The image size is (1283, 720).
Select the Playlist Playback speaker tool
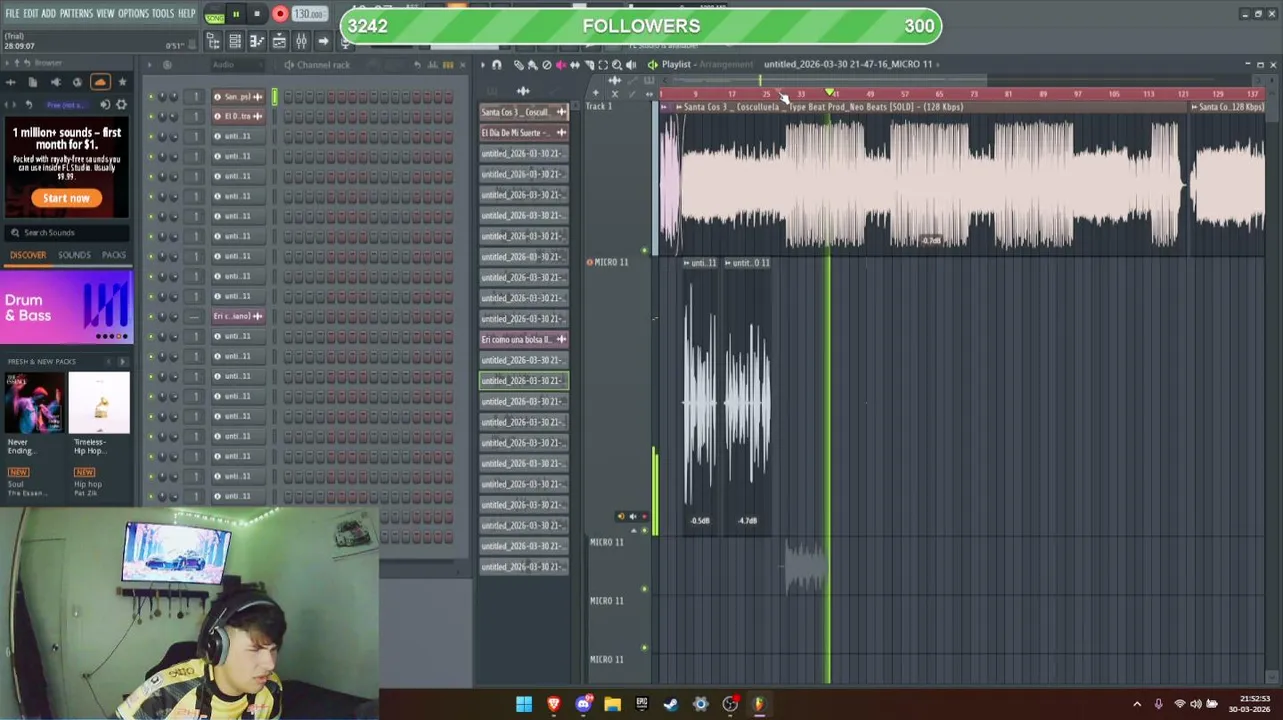(630, 65)
